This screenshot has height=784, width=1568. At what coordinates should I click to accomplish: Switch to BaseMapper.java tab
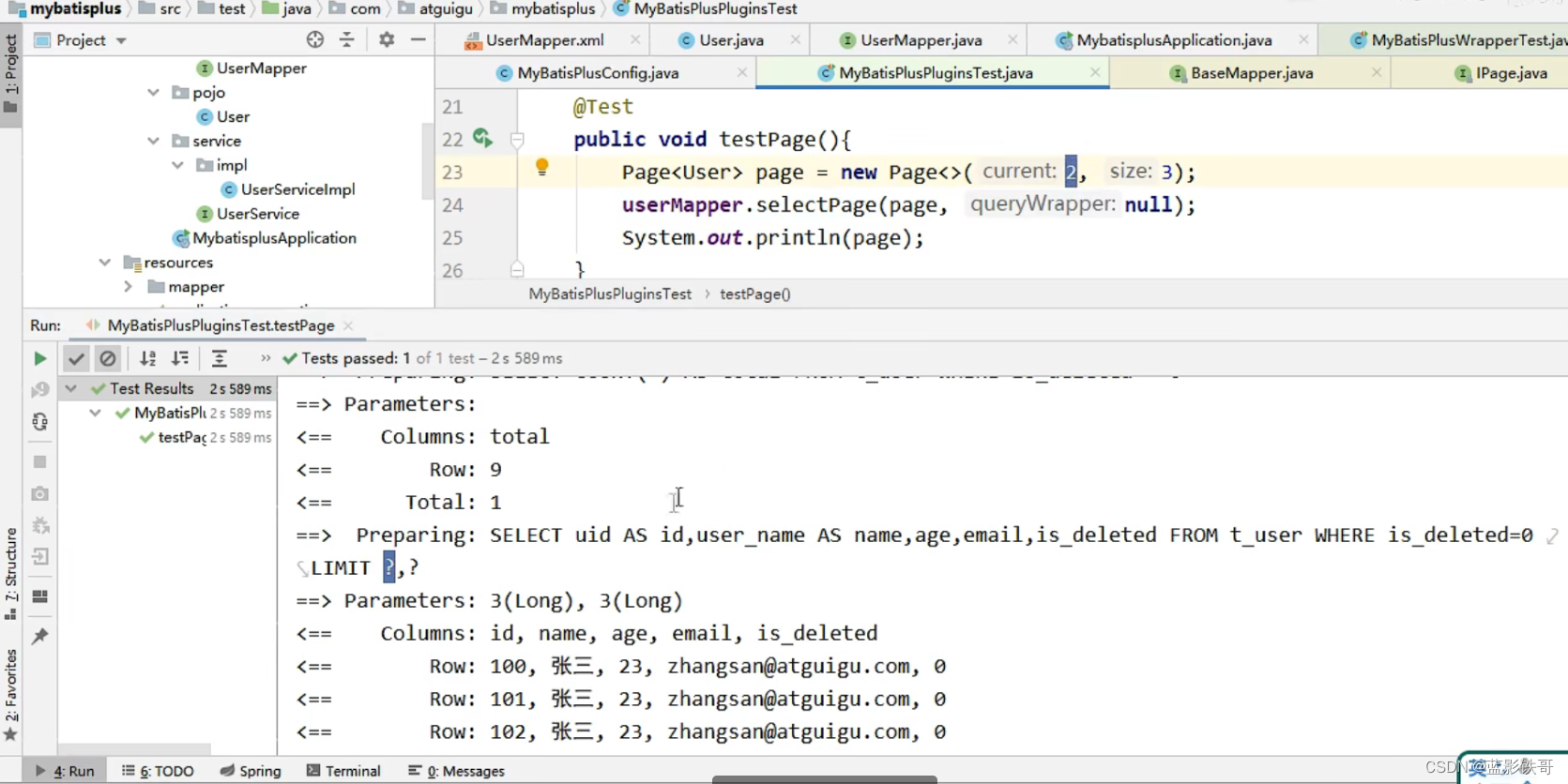[1241, 73]
